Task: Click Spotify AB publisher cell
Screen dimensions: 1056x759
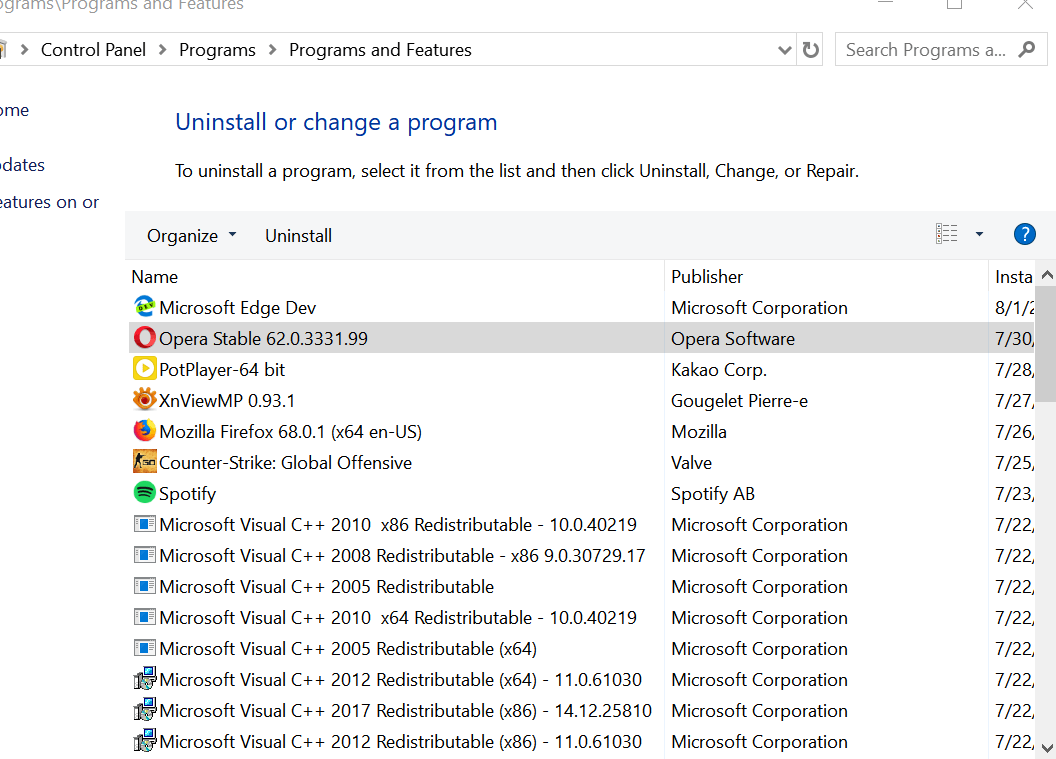Action: pyautogui.click(x=713, y=494)
